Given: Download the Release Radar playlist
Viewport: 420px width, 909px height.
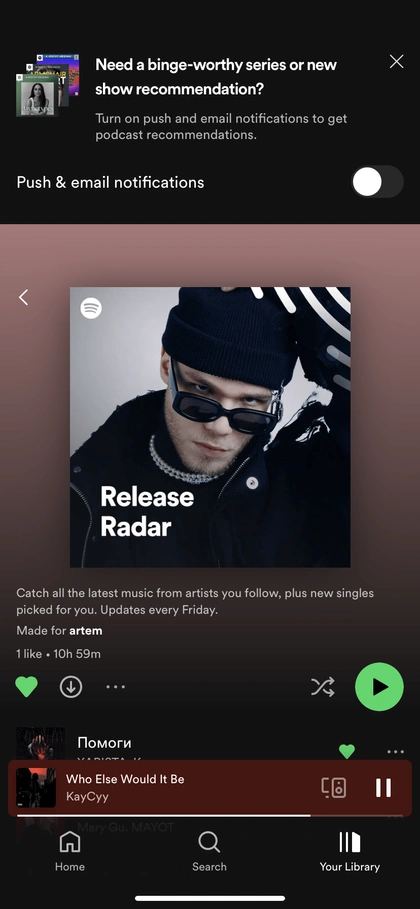Looking at the screenshot, I should coord(71,687).
